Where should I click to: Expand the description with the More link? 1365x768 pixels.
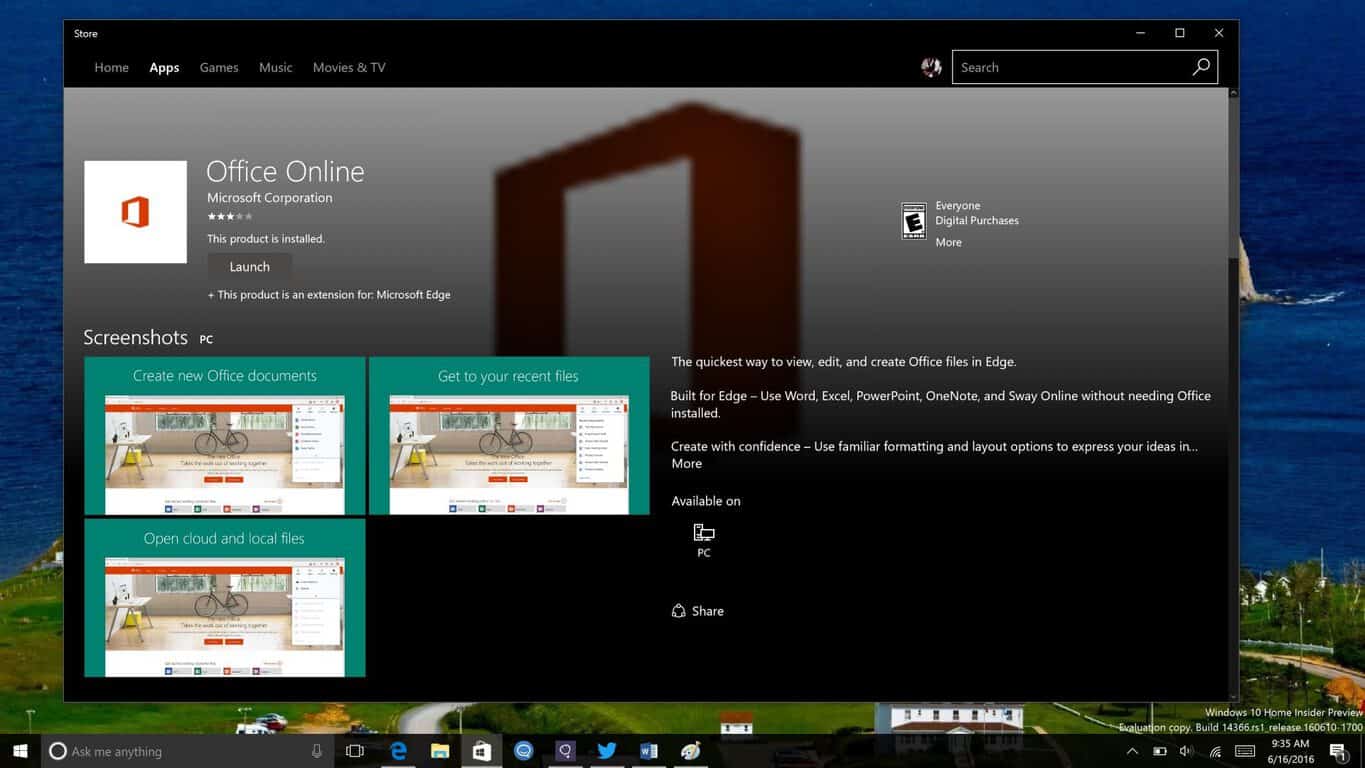pyautogui.click(x=686, y=464)
